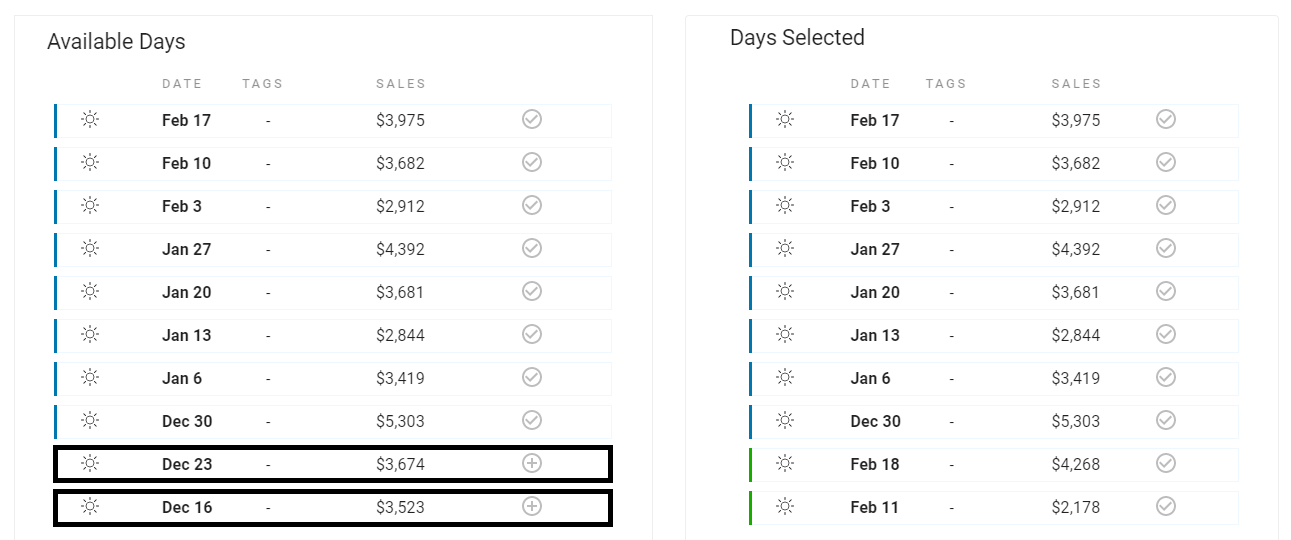Image resolution: width=1291 pixels, height=540 pixels.
Task: Click sun icon on Days Selected Jan 20 row
Action: pyautogui.click(x=785, y=292)
